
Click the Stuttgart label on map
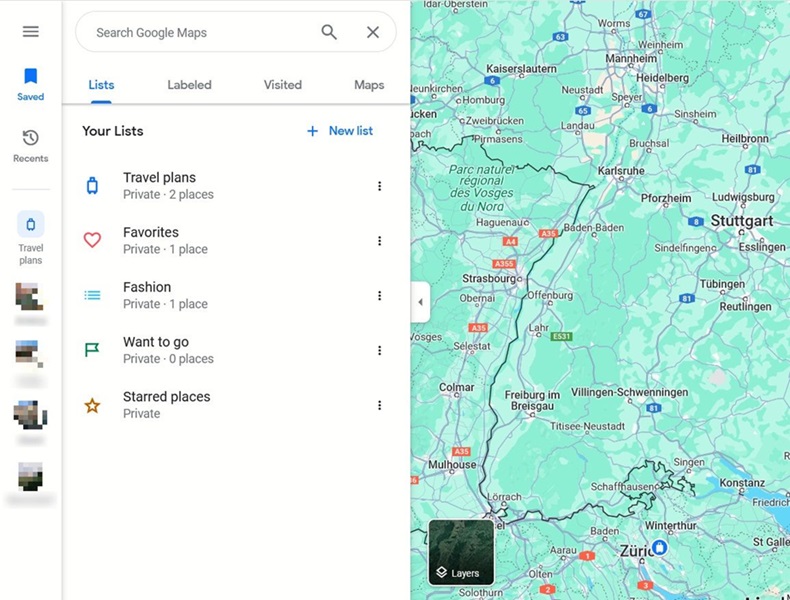(742, 221)
